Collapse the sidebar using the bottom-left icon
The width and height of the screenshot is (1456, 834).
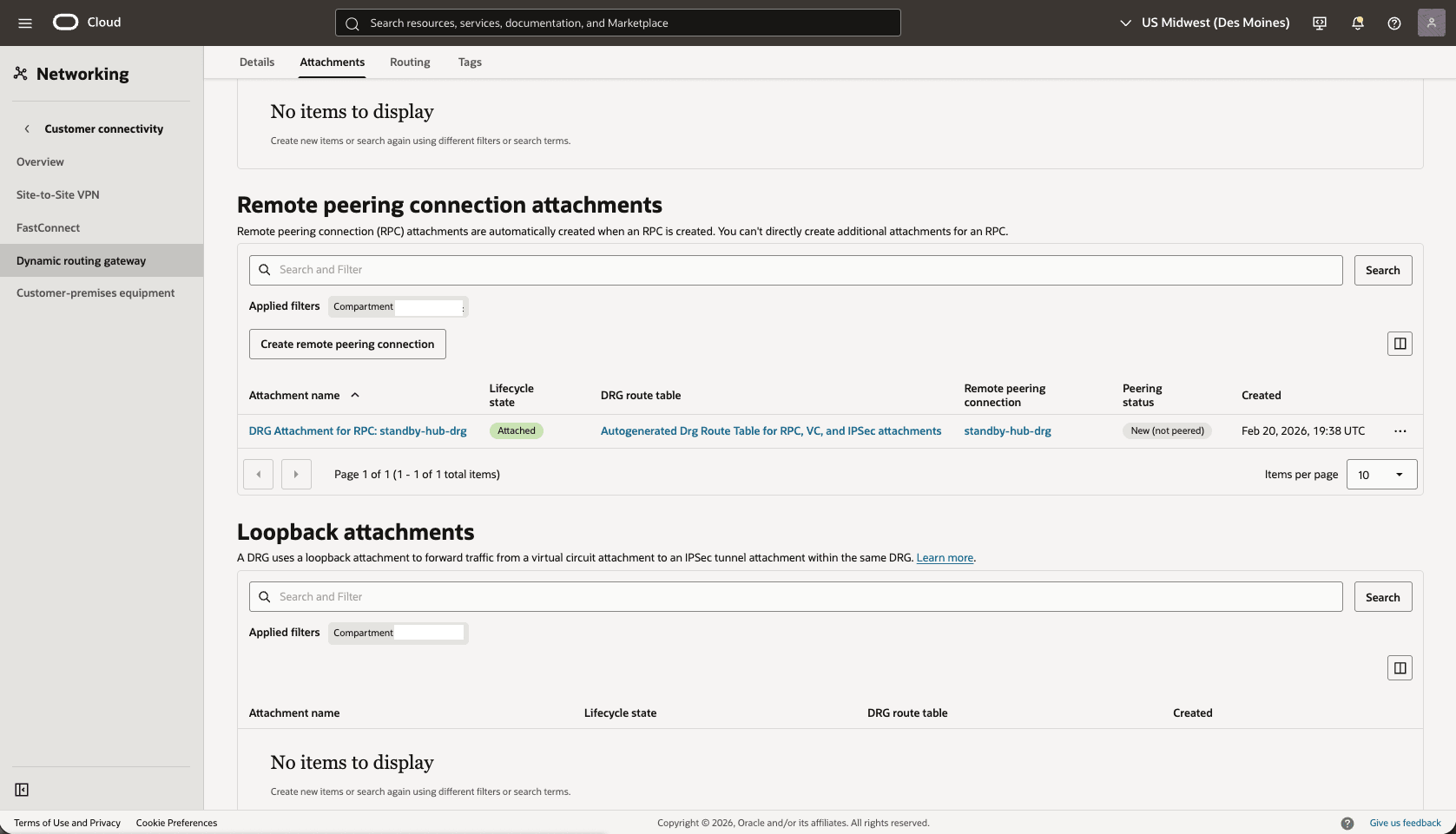[22, 790]
